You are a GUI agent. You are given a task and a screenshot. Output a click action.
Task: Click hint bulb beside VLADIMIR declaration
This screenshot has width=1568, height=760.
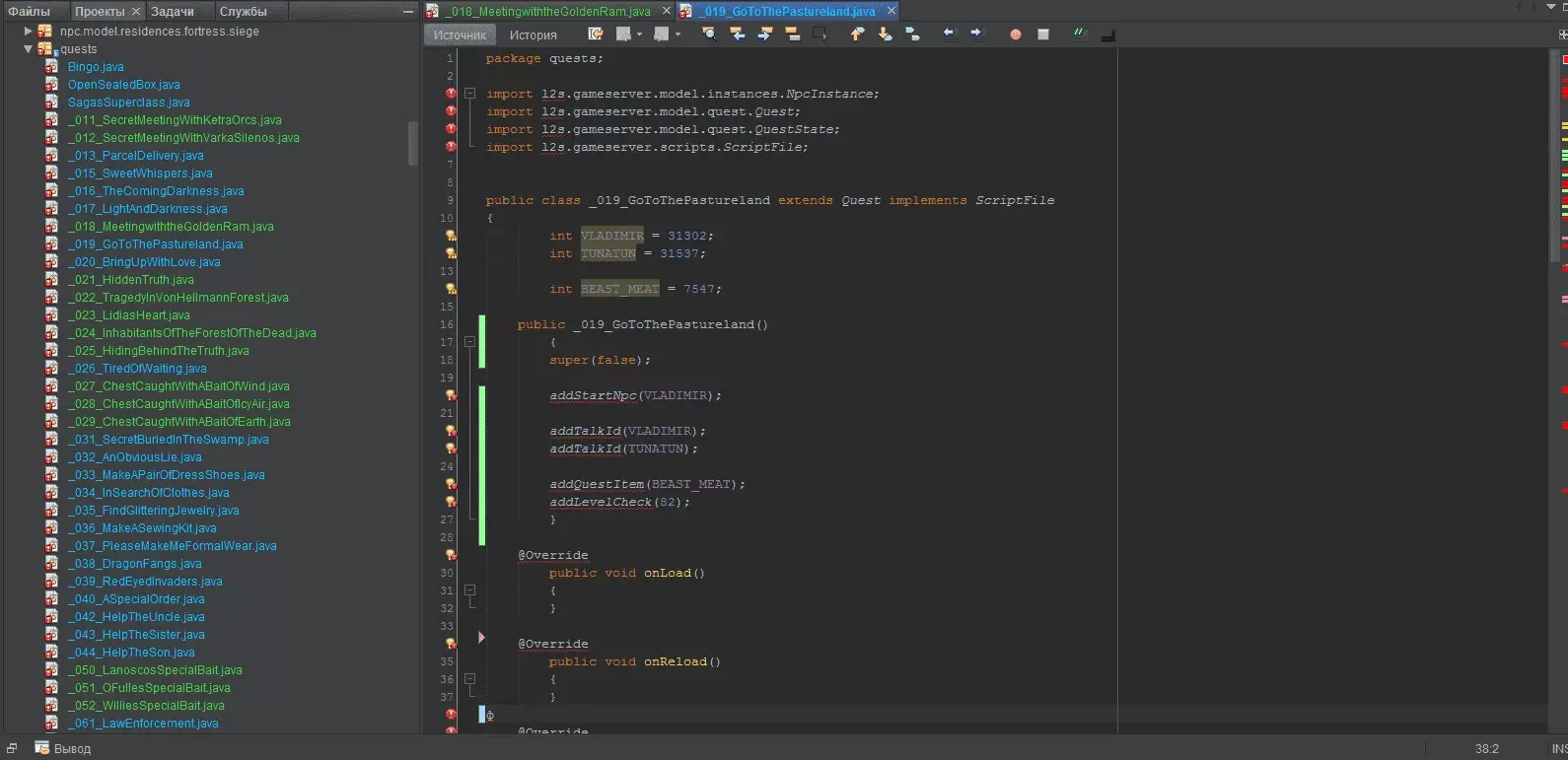click(451, 236)
